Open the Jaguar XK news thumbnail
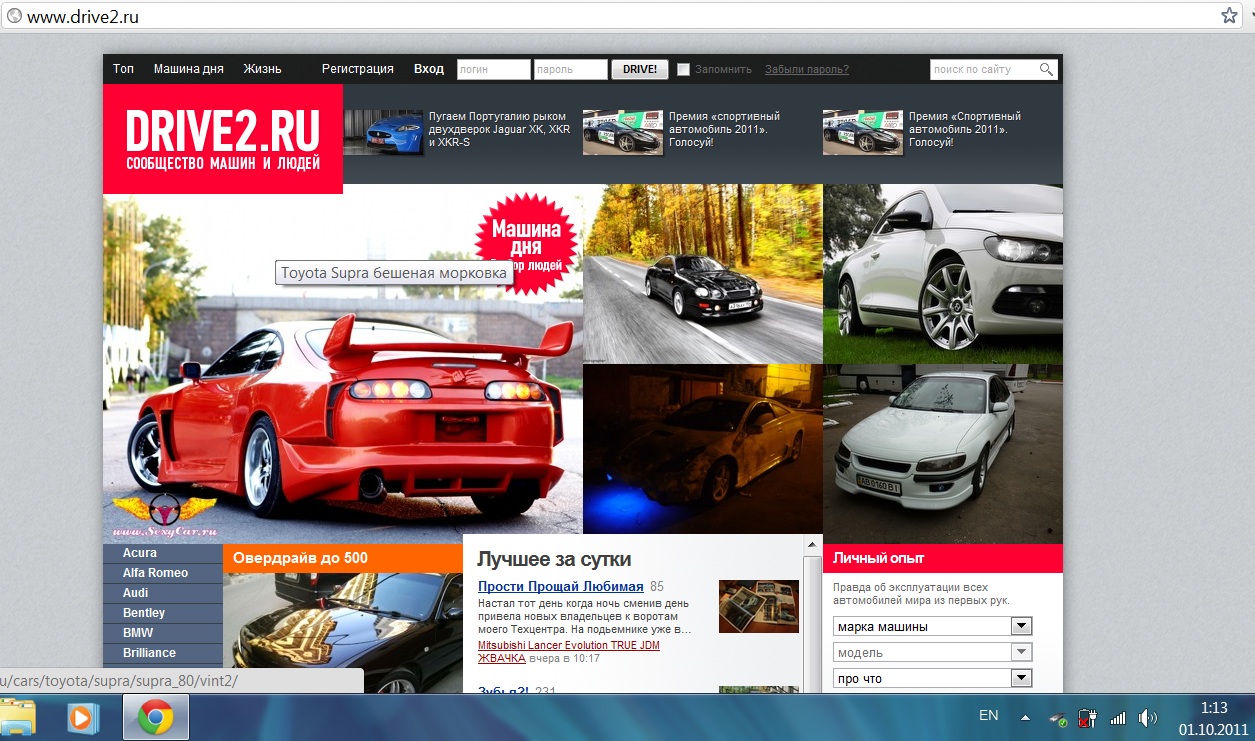This screenshot has height=741, width=1255. coord(383,132)
